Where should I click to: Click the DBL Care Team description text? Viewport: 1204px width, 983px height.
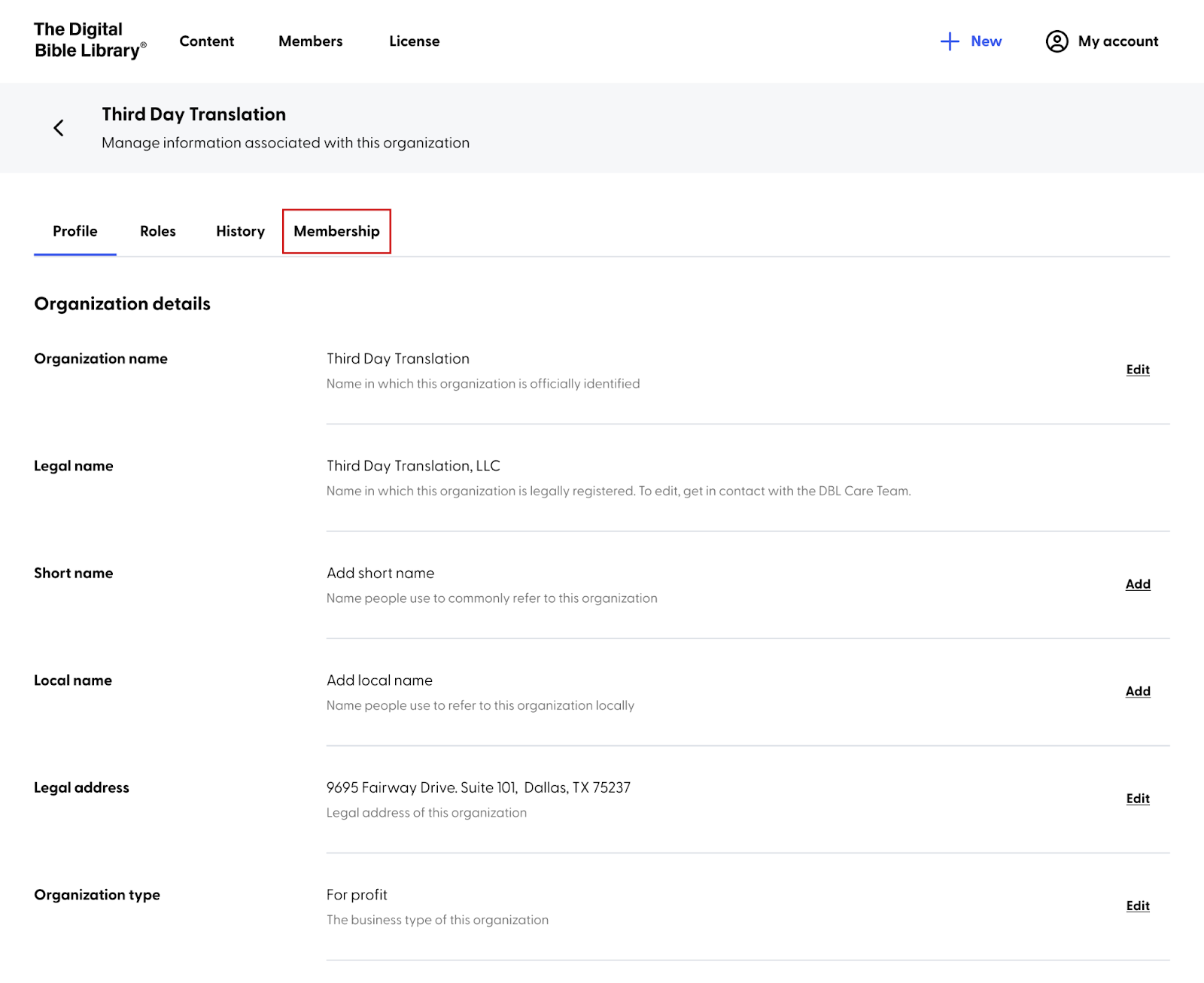(619, 491)
